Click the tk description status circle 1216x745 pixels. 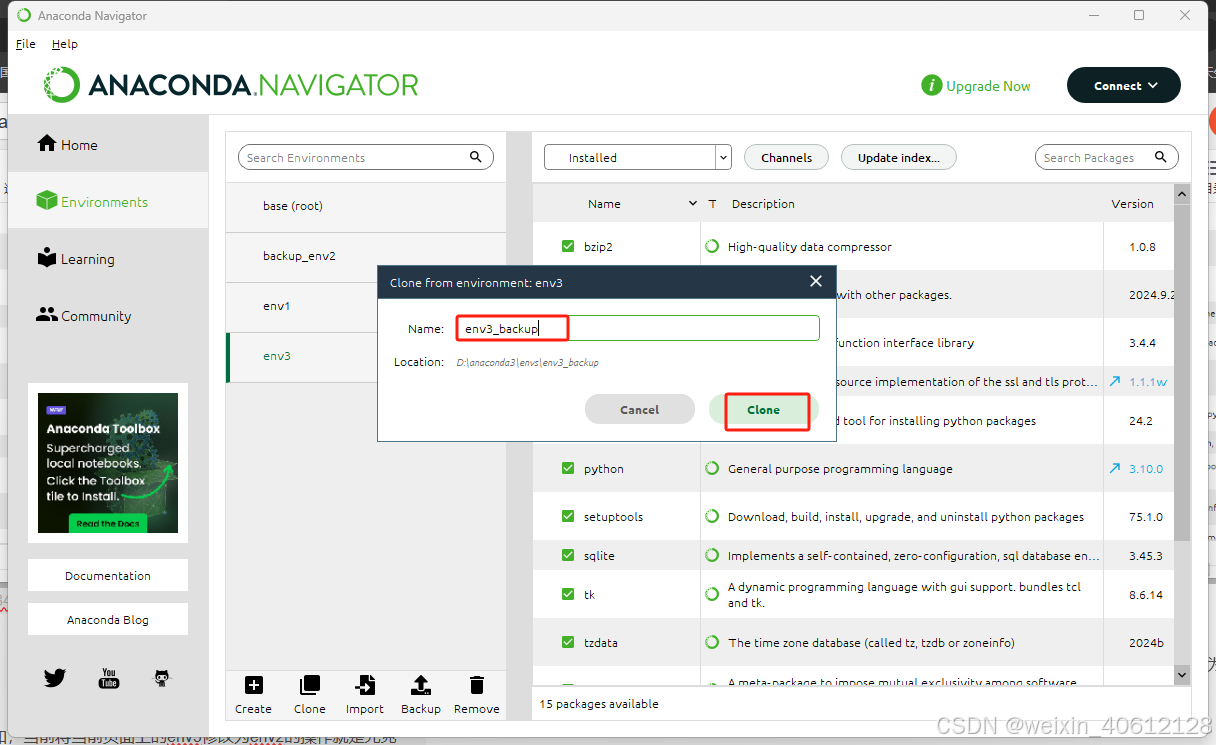point(712,594)
